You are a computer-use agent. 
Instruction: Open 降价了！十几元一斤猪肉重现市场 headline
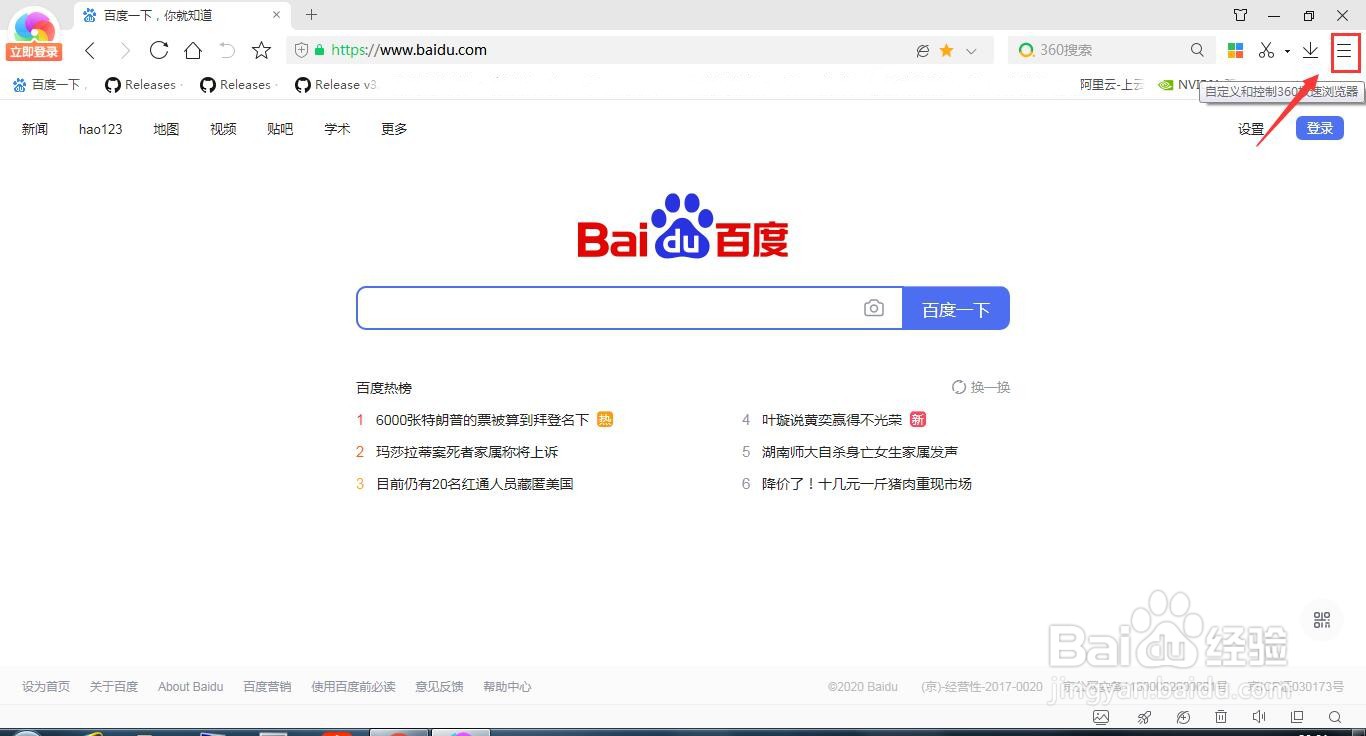pos(867,484)
